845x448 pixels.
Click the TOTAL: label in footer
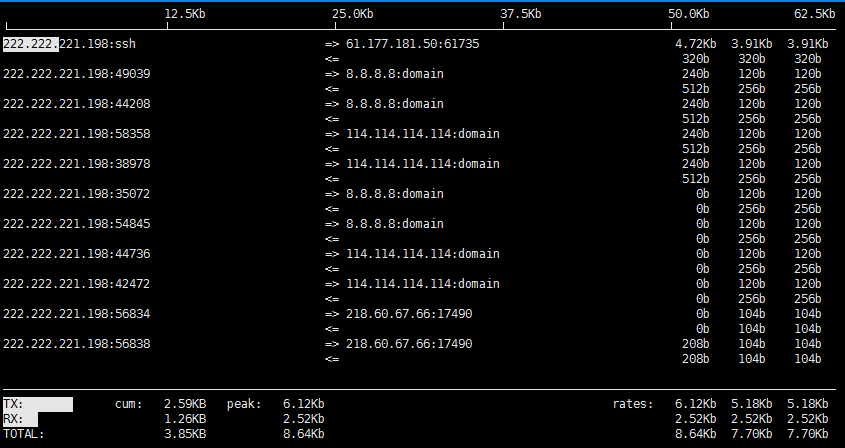pyautogui.click(x=24, y=434)
